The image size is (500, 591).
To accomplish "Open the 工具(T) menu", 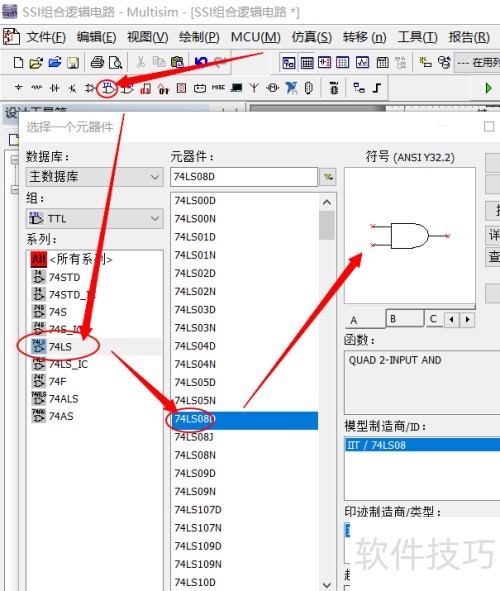I will tap(417, 37).
